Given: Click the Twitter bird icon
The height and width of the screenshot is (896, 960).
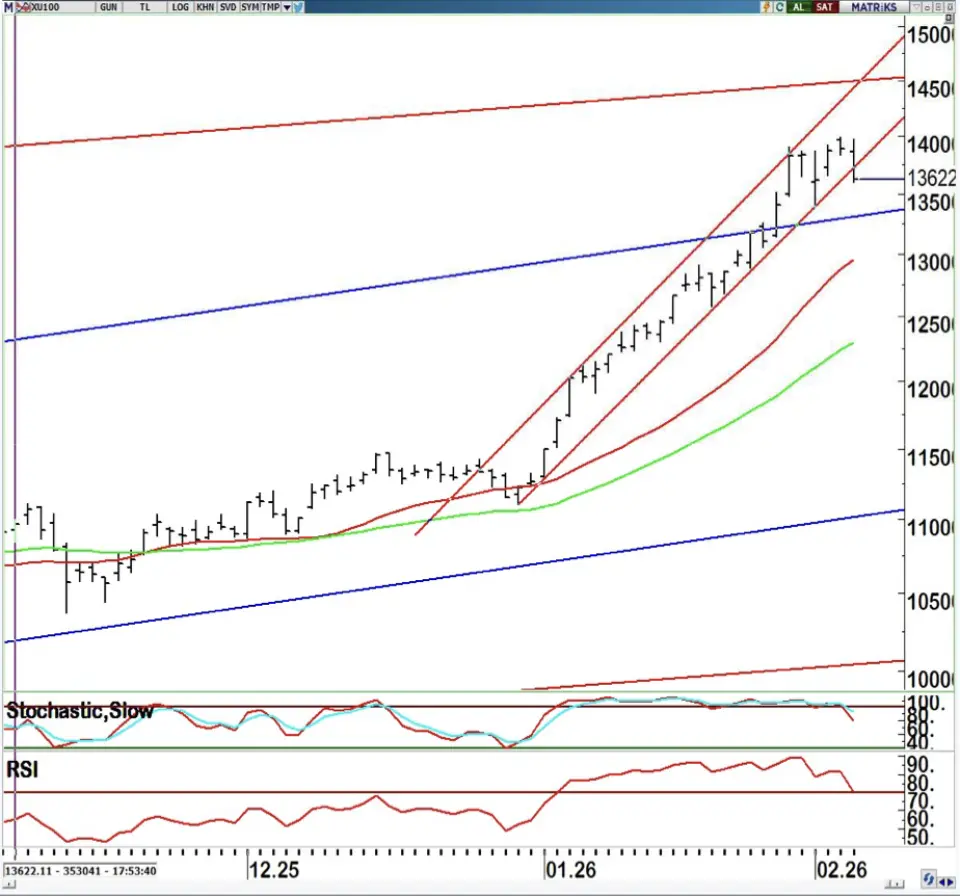Looking at the screenshot, I should [x=299, y=7].
